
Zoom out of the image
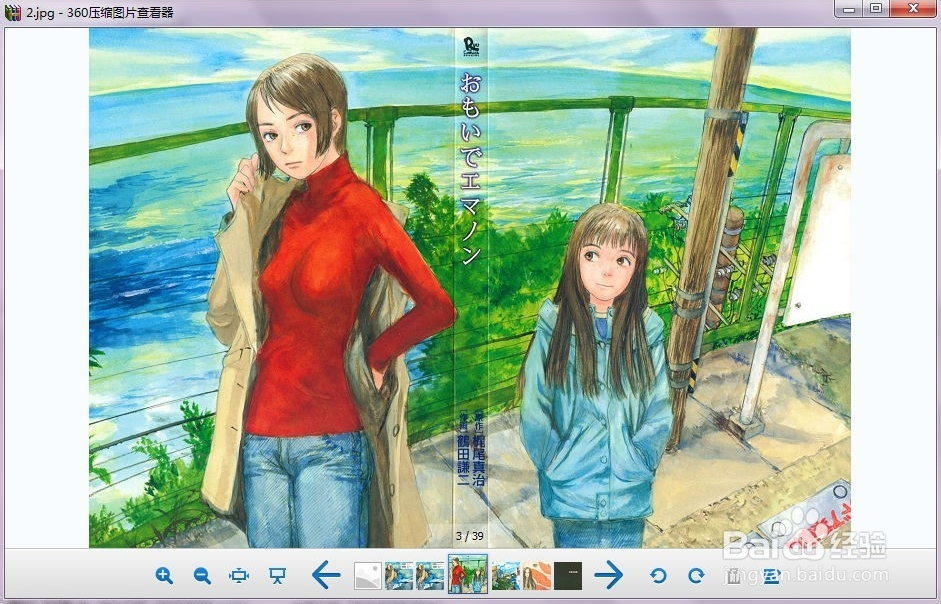click(x=202, y=575)
